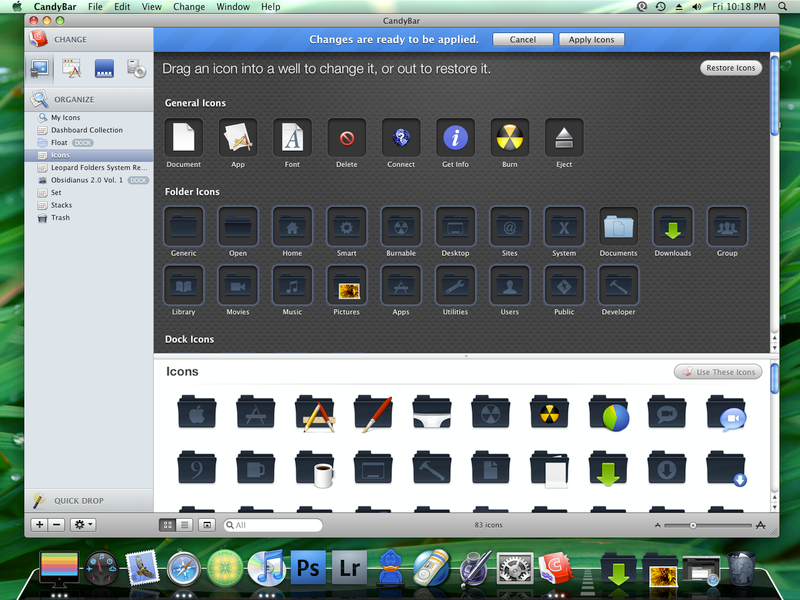Click the Apply Icons button
This screenshot has width=800, height=600.
(x=591, y=39)
